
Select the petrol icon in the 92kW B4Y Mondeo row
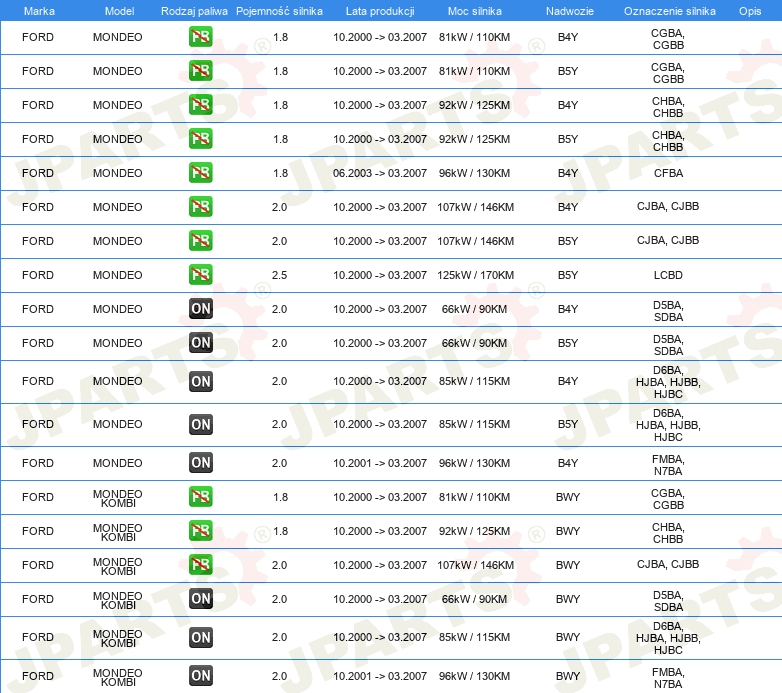(x=200, y=105)
